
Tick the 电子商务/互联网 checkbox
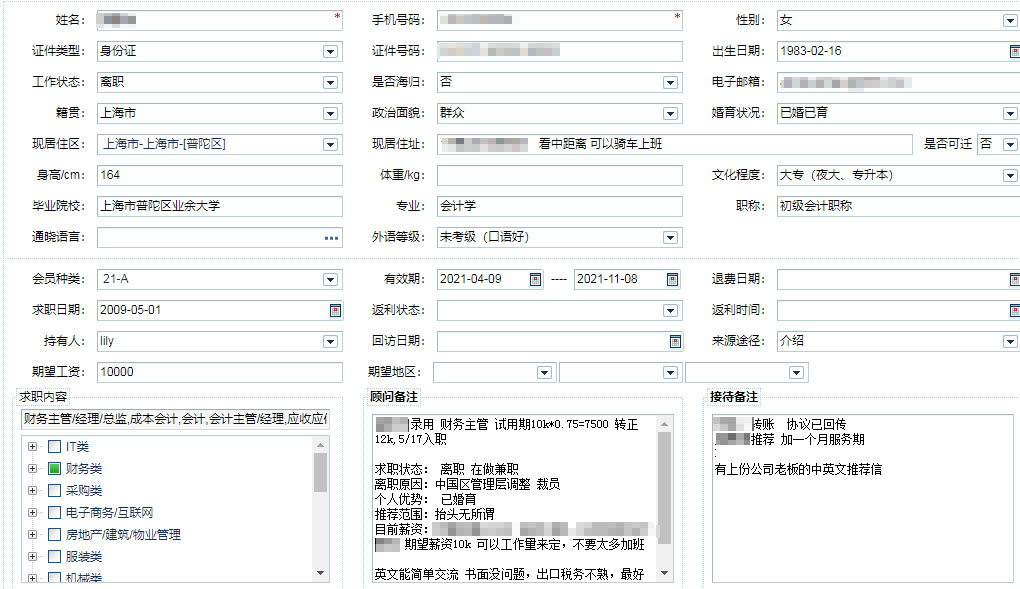[55, 513]
